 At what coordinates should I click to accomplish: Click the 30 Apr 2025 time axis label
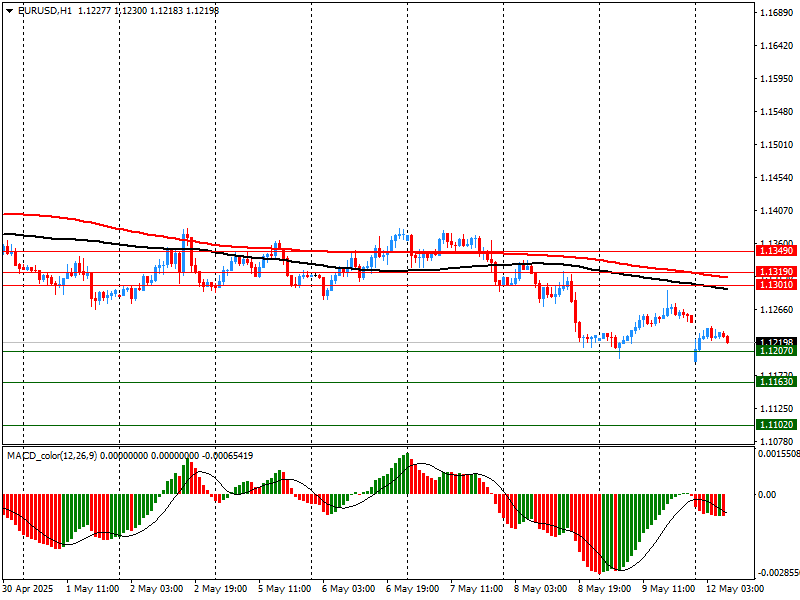30,590
